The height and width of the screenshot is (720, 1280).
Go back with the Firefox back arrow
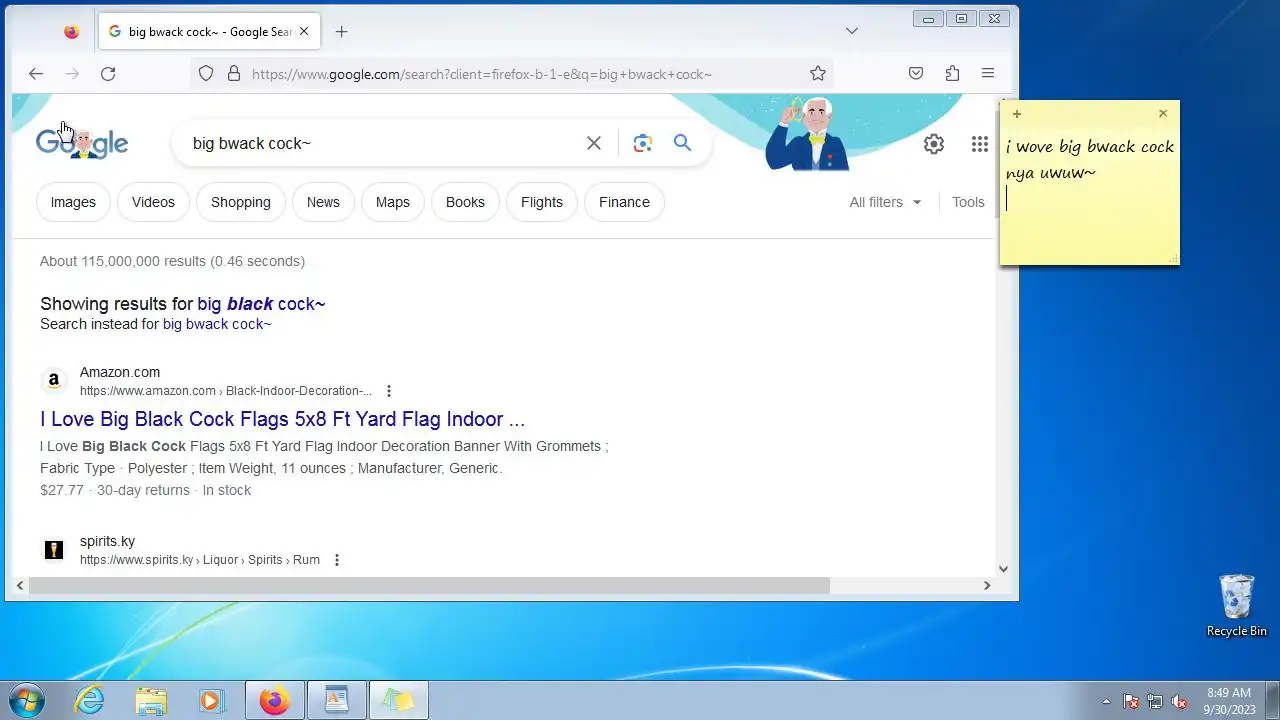[36, 73]
